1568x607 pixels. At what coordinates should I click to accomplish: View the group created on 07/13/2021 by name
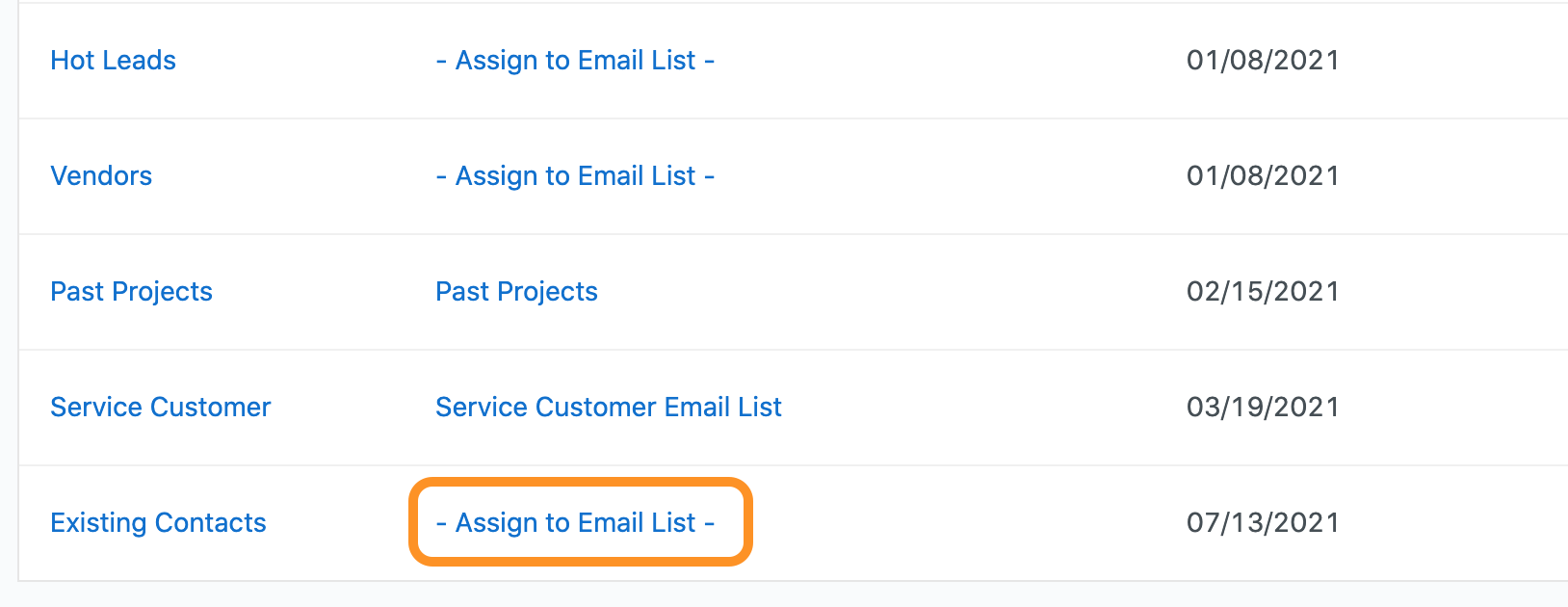point(158,522)
